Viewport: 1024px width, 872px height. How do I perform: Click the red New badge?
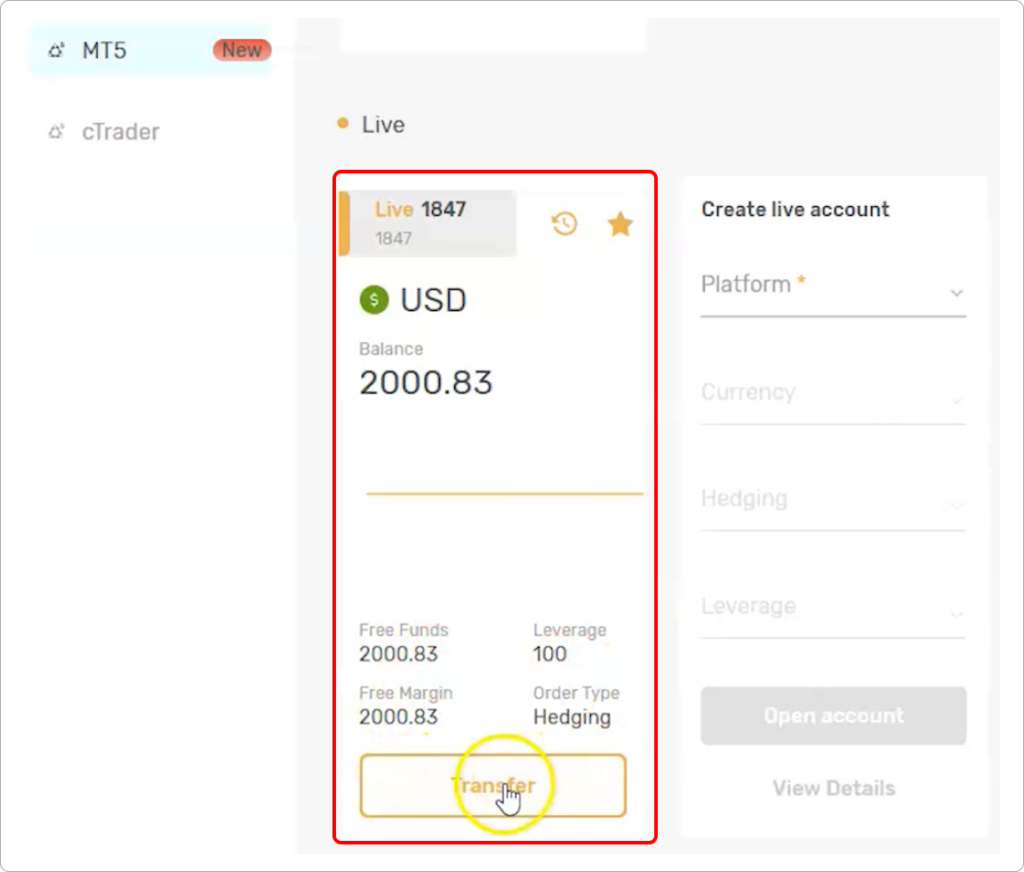242,50
